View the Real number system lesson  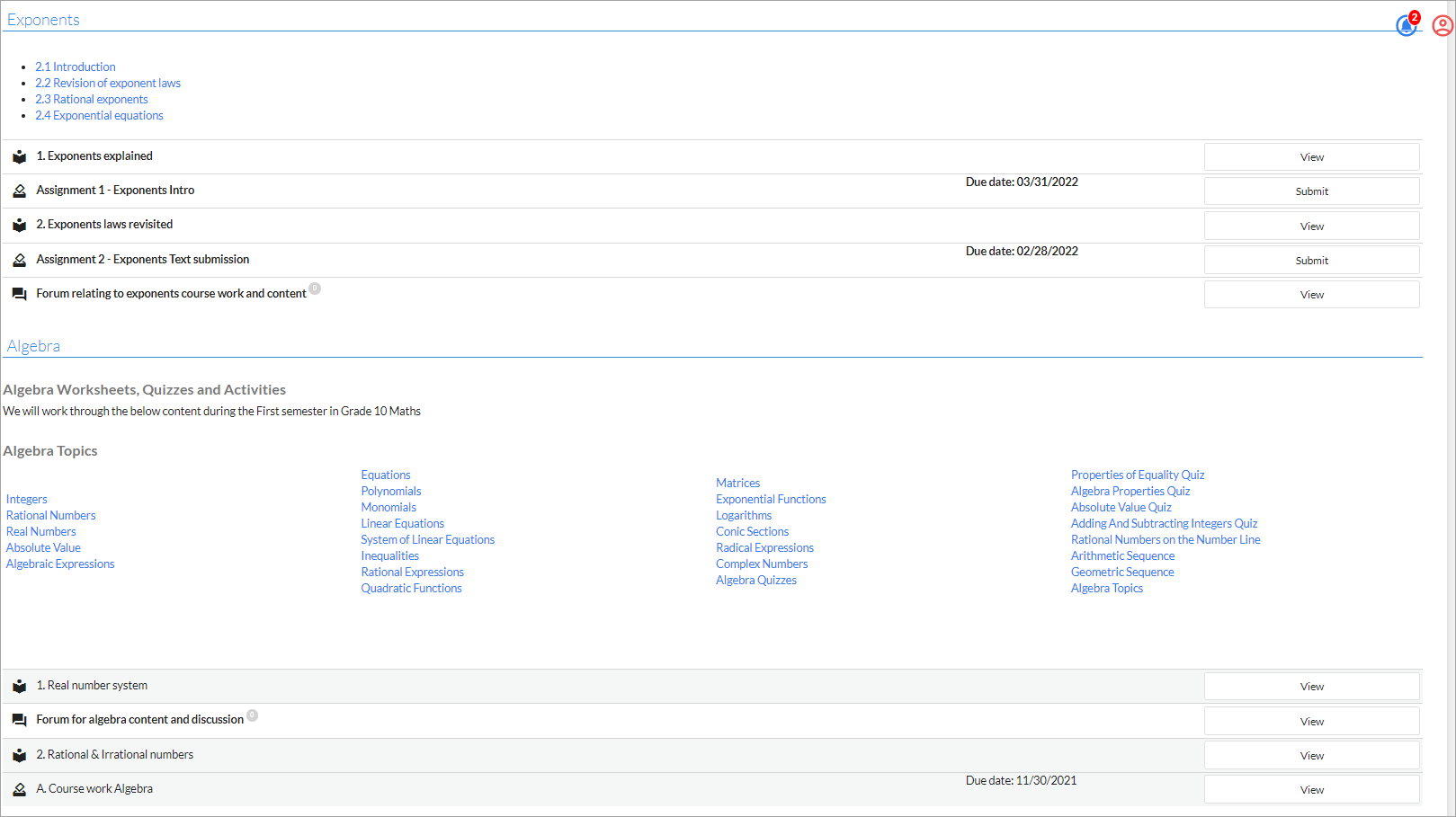point(1311,687)
